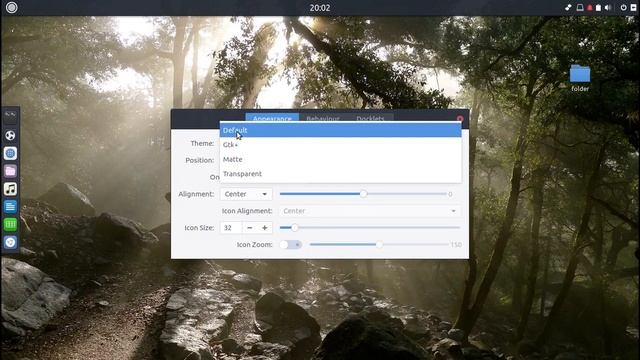Image resolution: width=640 pixels, height=360 pixels.
Task: Switch to the Behaviour tab
Action: point(323,118)
